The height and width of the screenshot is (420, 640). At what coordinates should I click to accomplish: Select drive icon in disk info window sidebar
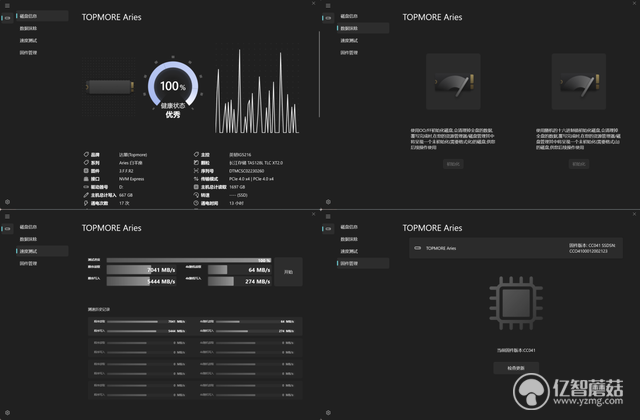[x=7, y=18]
